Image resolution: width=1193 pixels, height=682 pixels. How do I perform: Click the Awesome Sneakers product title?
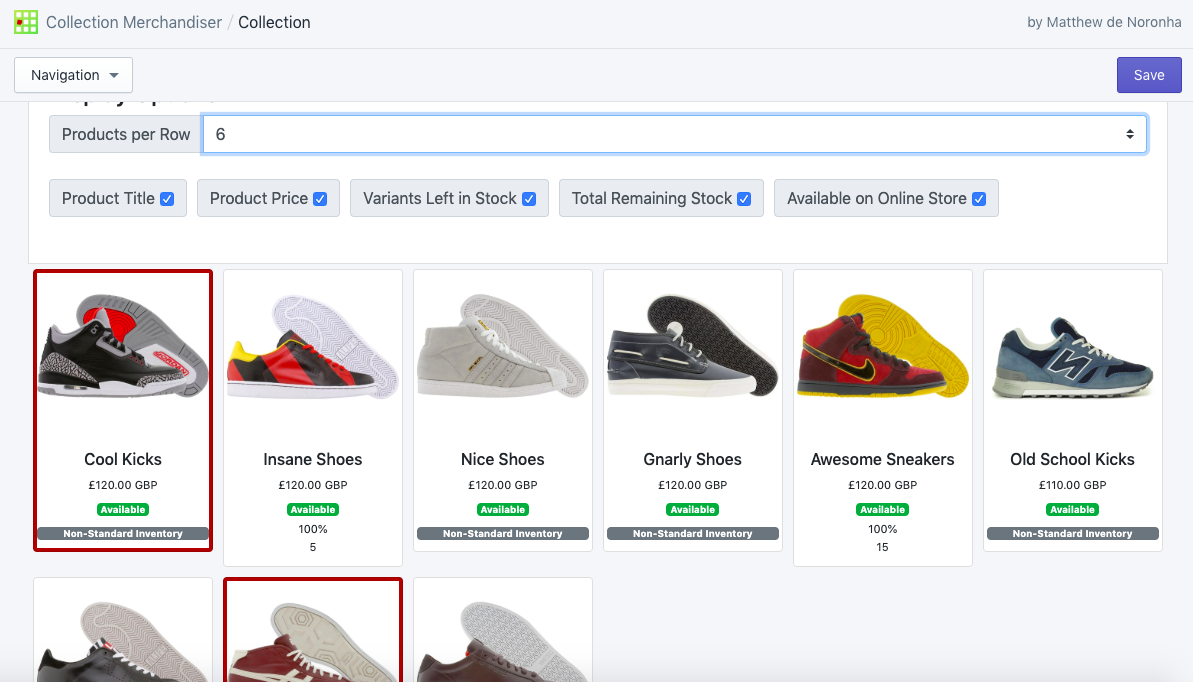(x=883, y=459)
